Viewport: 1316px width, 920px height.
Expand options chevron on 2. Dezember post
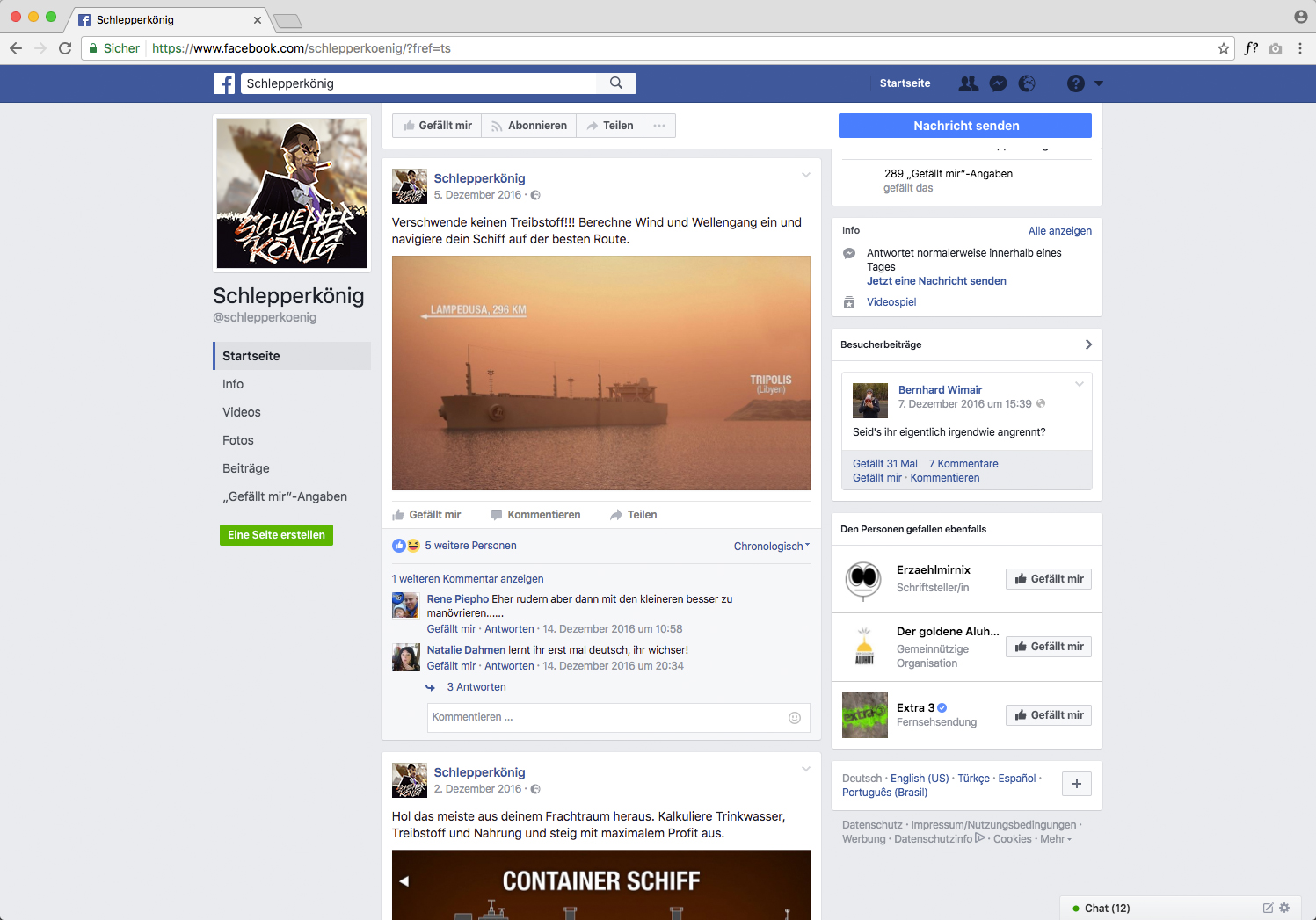click(806, 769)
